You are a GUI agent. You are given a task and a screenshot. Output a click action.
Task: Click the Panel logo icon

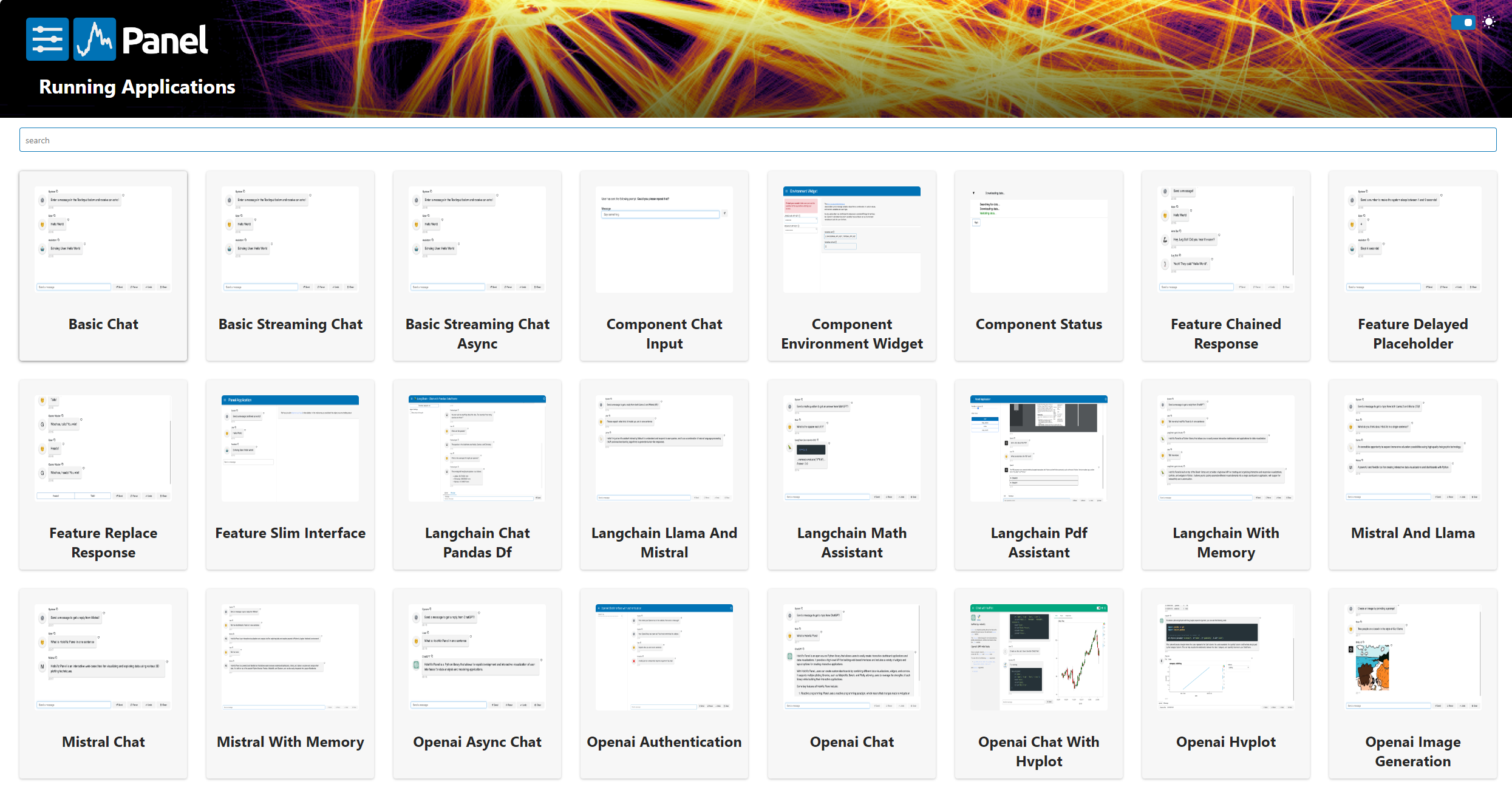click(x=95, y=39)
